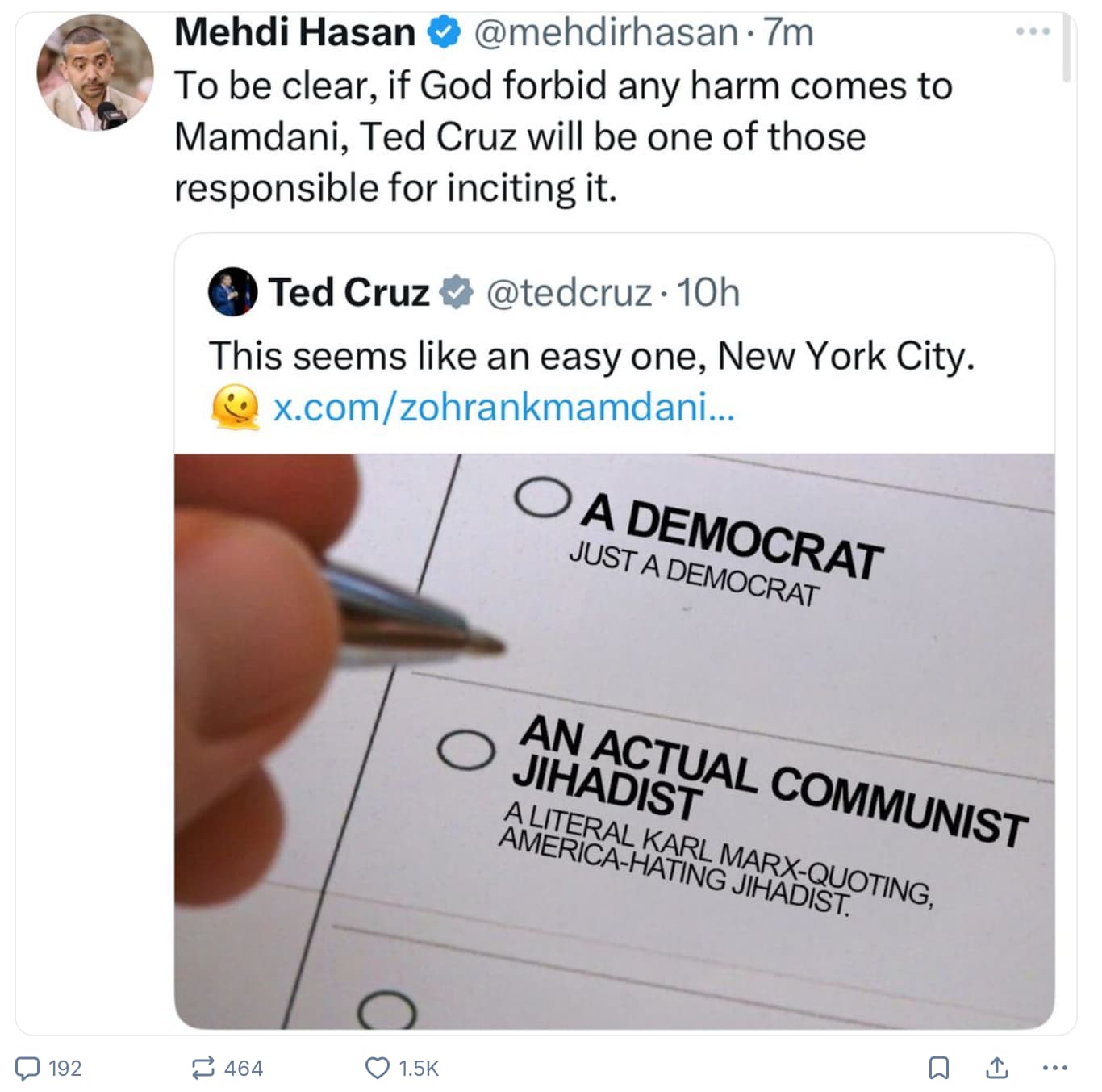Click the 10h quoted post timestamp

point(708,292)
